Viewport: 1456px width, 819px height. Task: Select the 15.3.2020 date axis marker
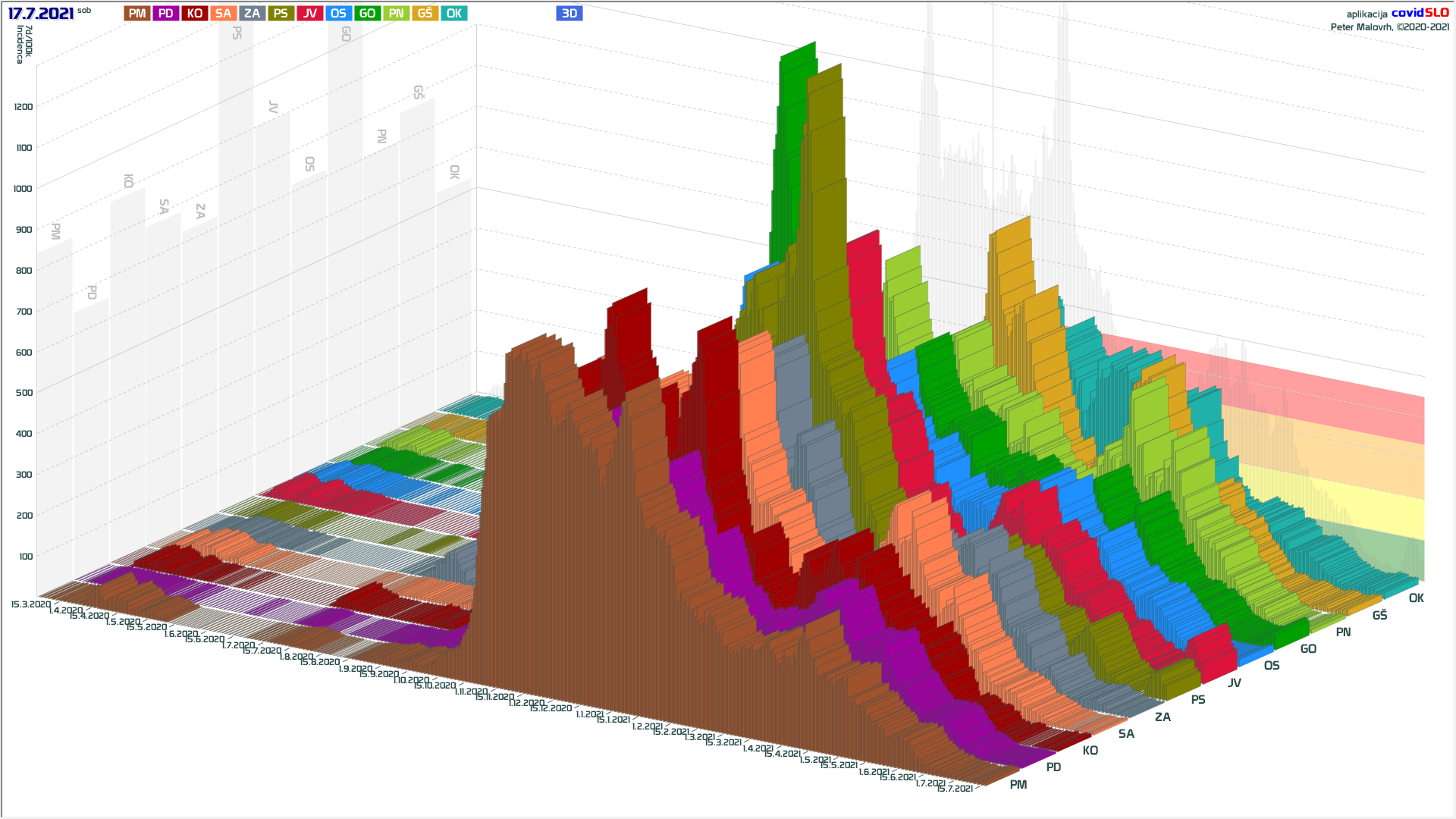point(31,604)
